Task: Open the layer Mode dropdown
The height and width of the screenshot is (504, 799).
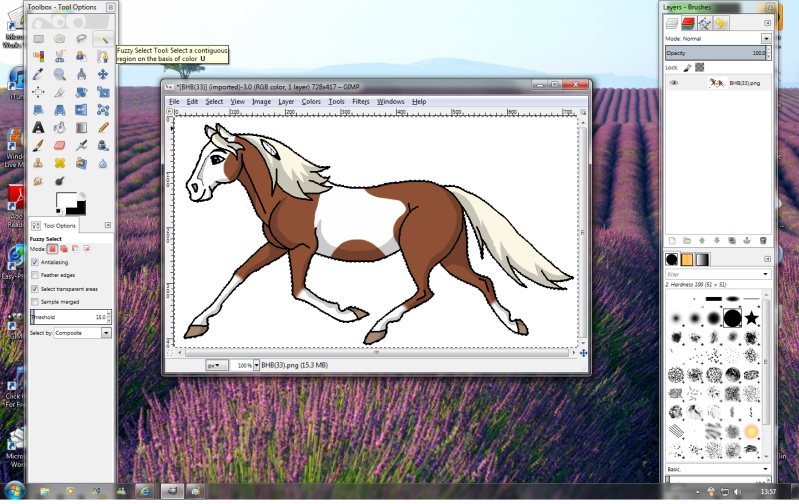Action: tap(766, 39)
